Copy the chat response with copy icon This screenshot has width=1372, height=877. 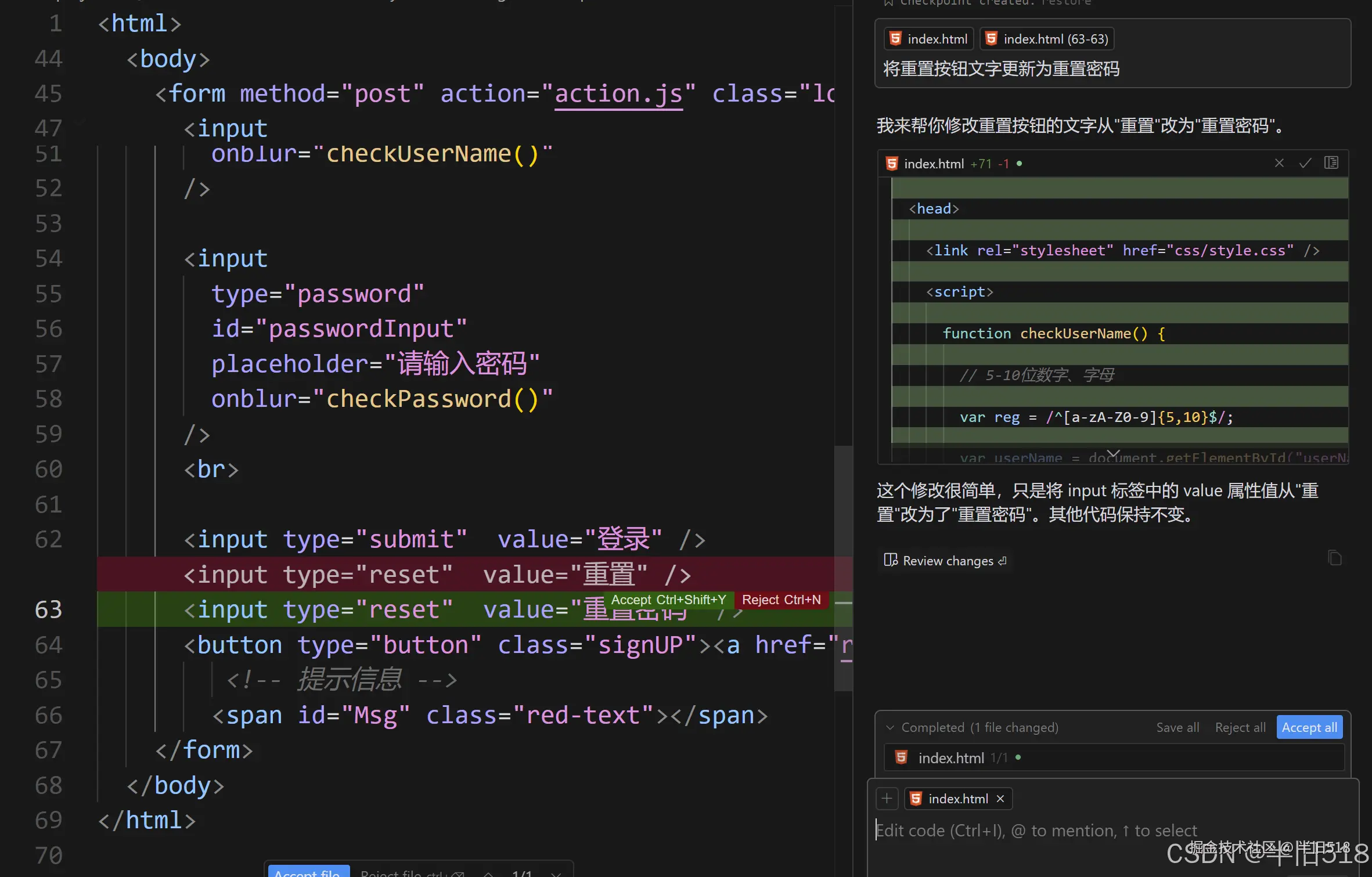[x=1334, y=558]
